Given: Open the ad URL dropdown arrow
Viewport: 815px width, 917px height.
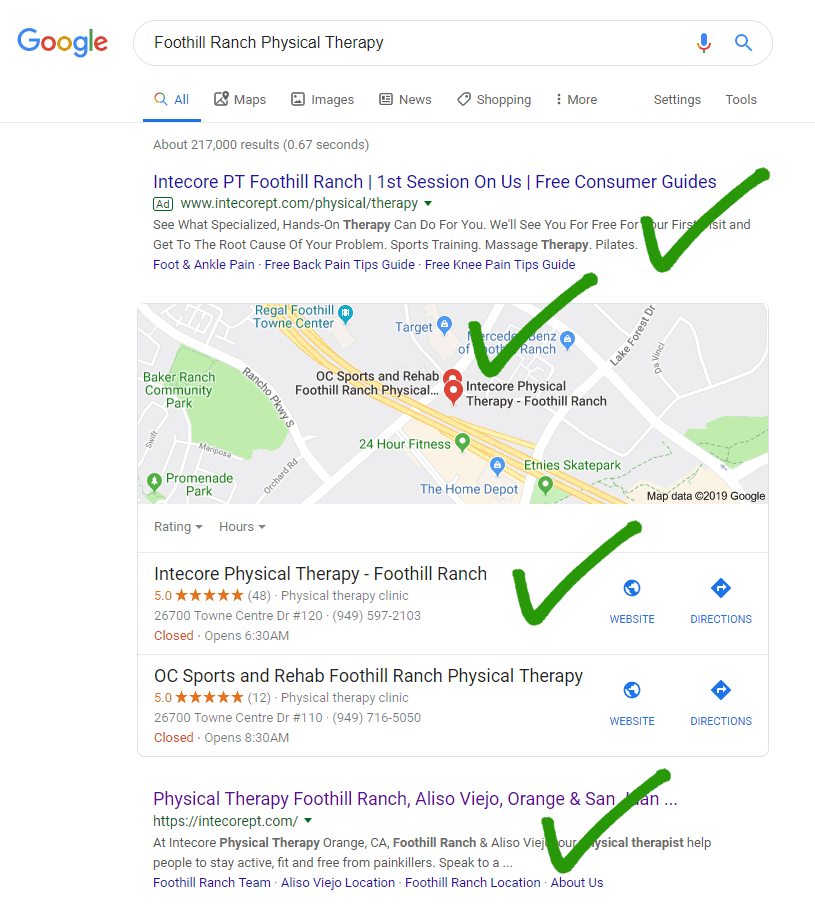Looking at the screenshot, I should click(428, 204).
